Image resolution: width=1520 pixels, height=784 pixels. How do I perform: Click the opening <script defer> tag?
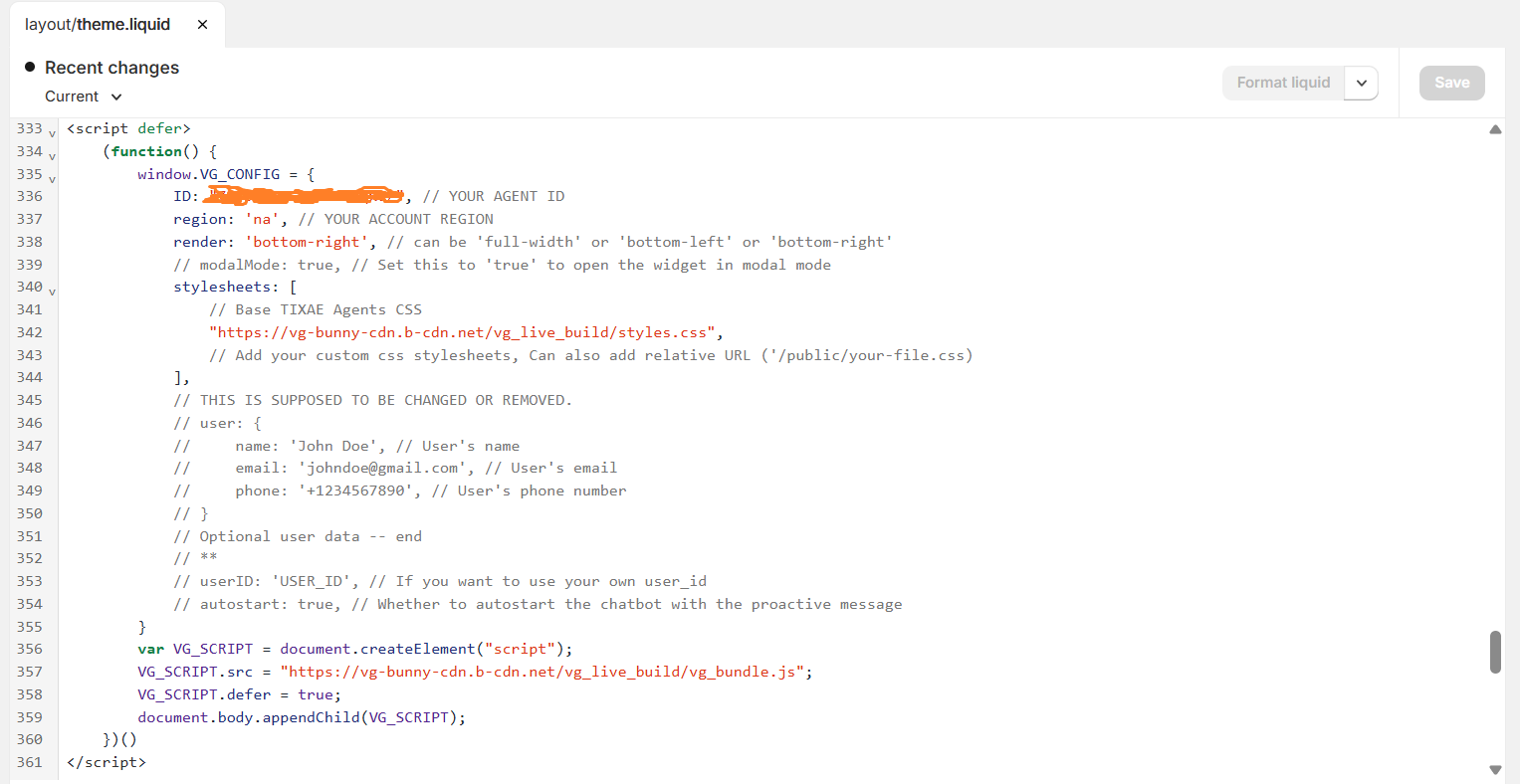point(128,128)
